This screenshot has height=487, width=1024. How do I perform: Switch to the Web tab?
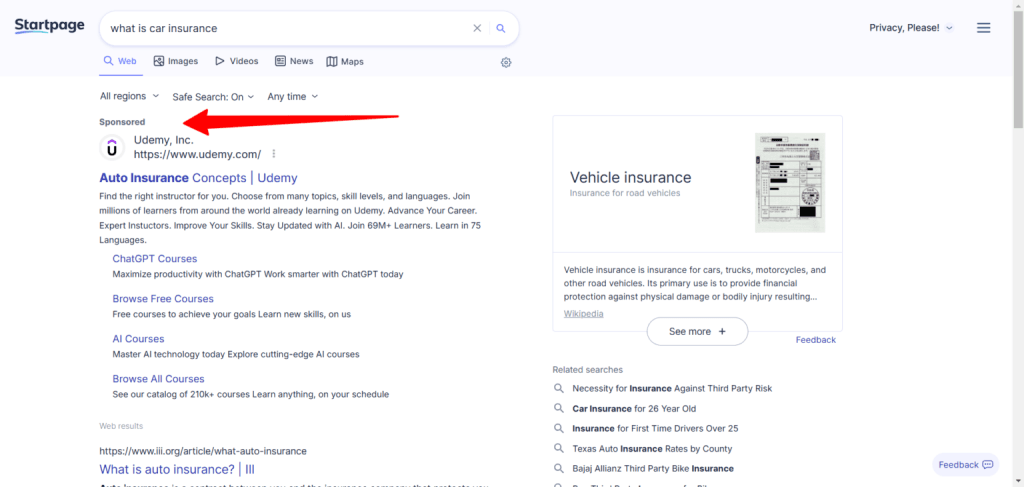120,61
